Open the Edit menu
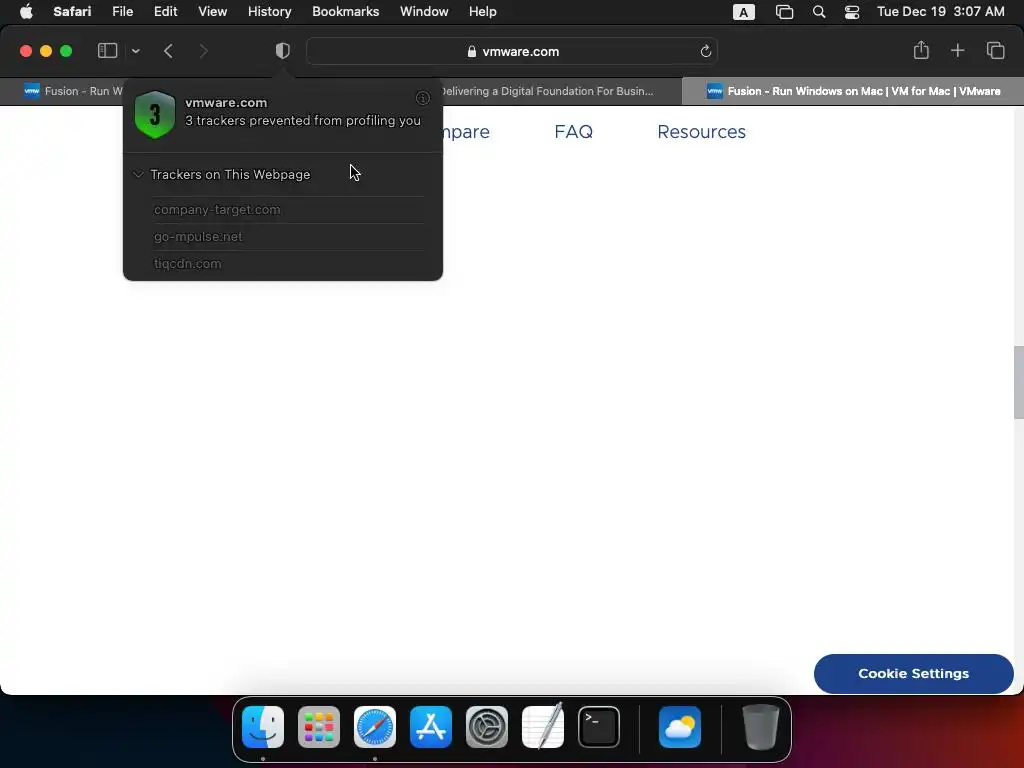1024x768 pixels. point(165,12)
